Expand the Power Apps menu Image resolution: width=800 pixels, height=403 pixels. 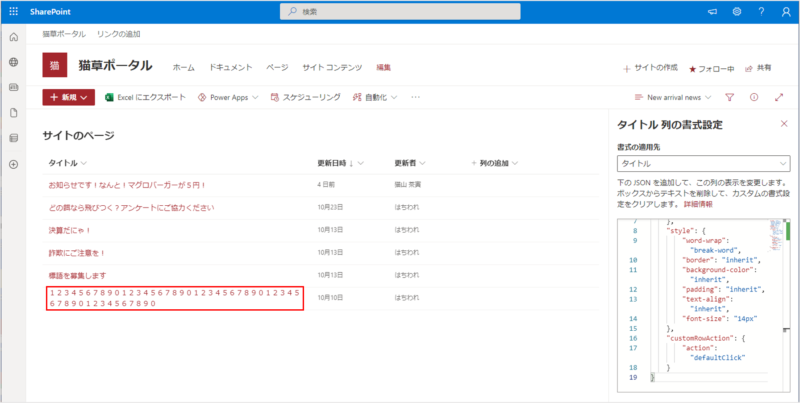pos(227,98)
